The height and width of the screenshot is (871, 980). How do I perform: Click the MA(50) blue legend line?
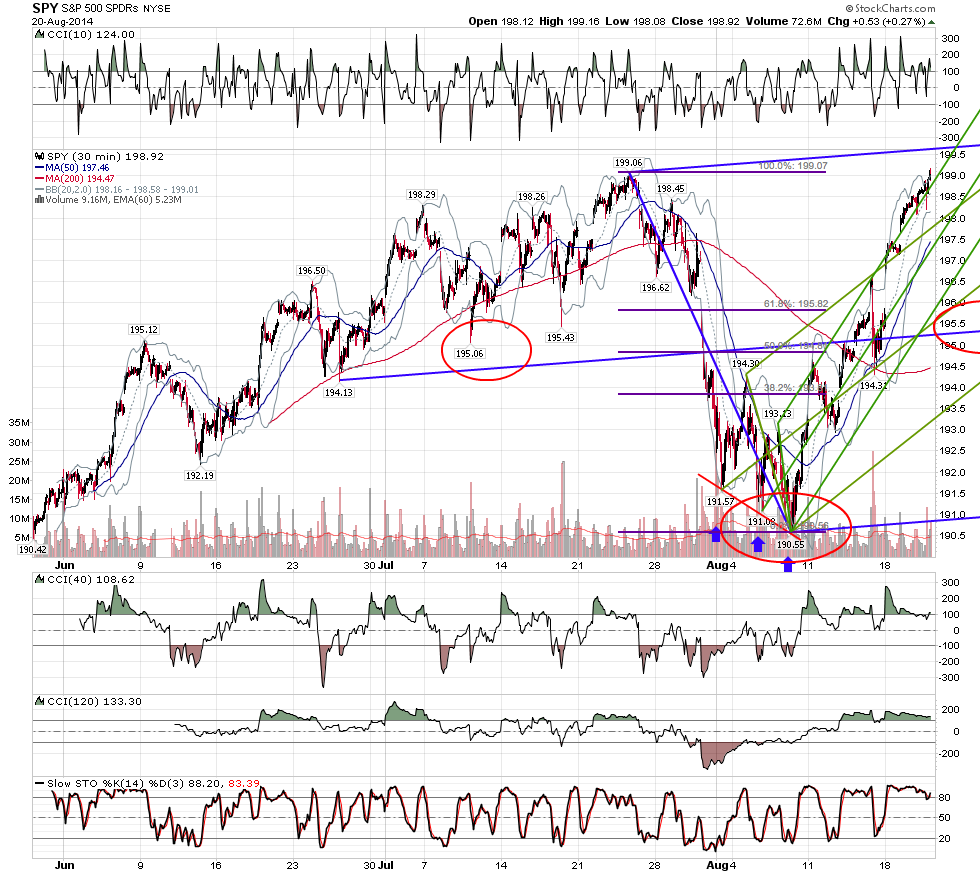[x=39, y=167]
